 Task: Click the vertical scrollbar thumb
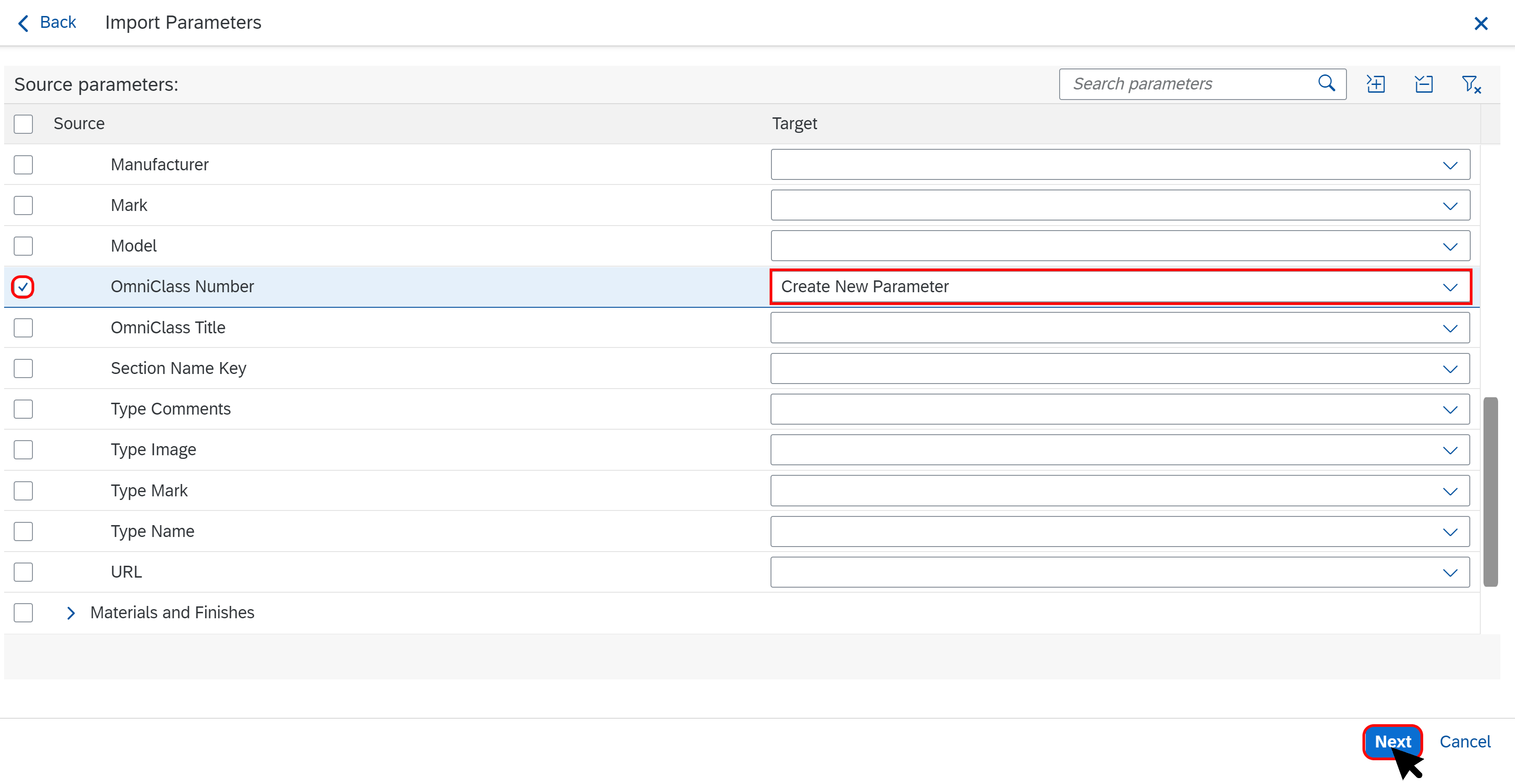click(1490, 492)
